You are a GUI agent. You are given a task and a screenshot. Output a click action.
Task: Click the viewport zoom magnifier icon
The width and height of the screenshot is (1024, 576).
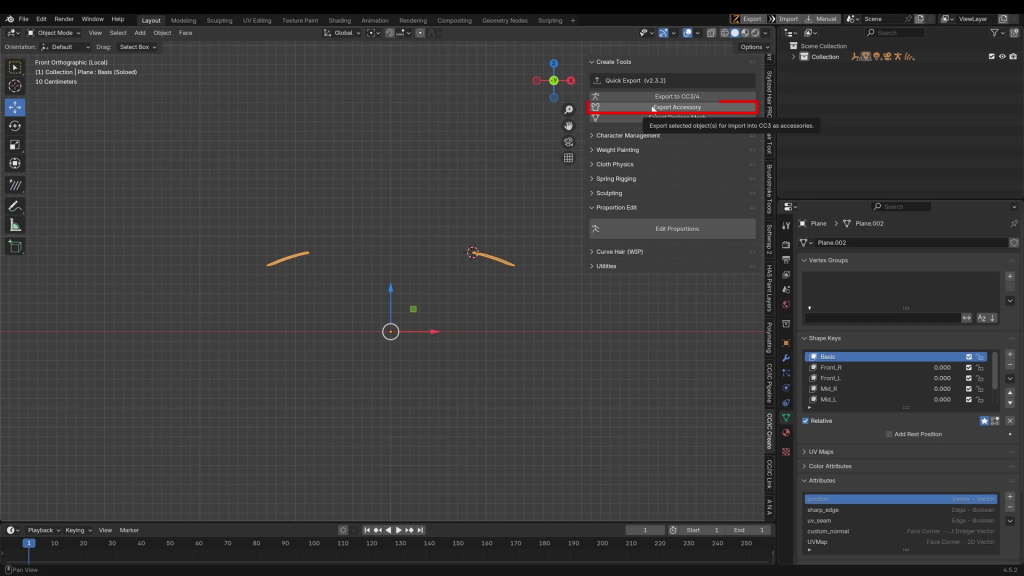tap(568, 110)
